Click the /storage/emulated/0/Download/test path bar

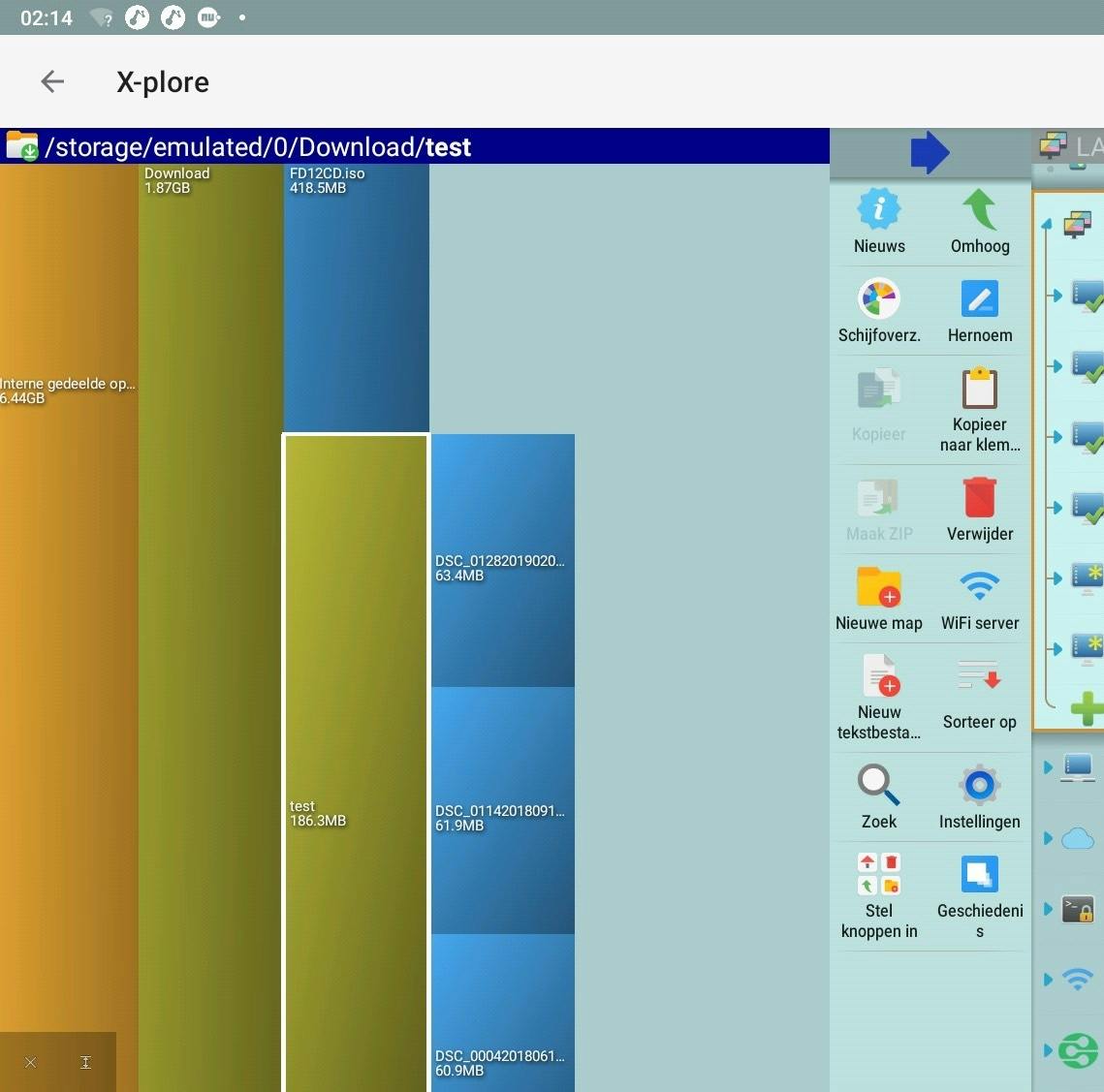(415, 146)
